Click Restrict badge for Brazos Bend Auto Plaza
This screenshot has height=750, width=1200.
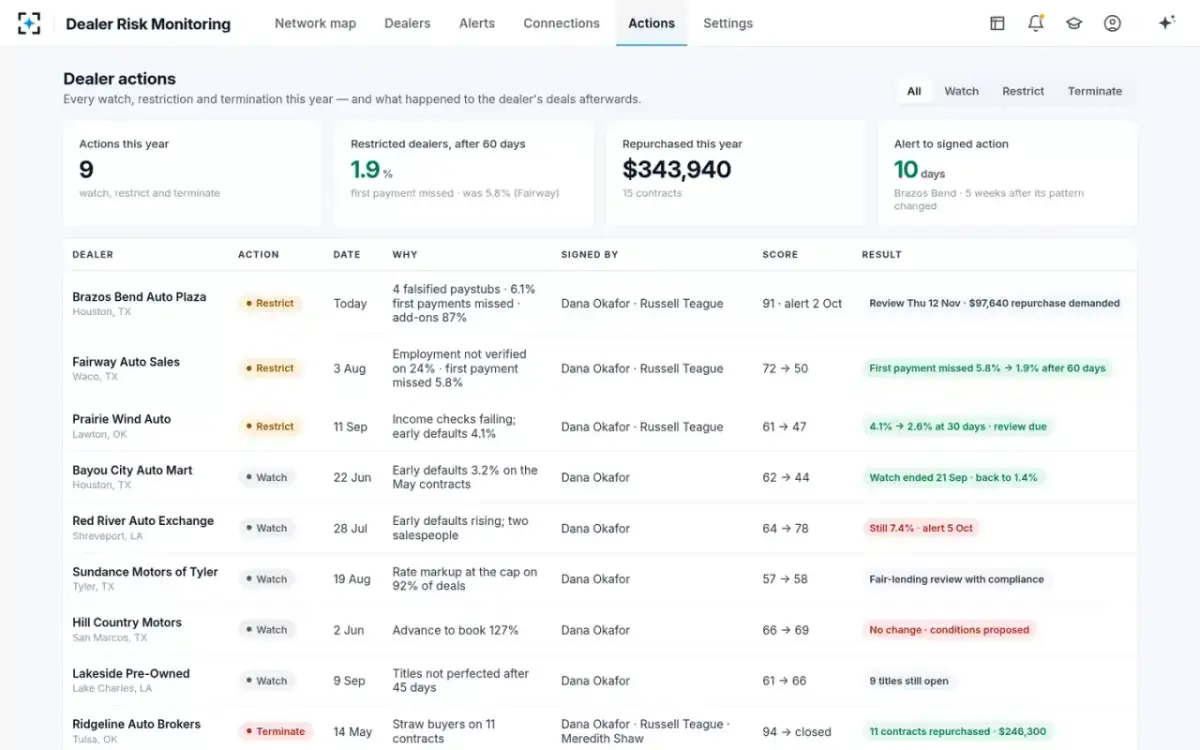270,304
